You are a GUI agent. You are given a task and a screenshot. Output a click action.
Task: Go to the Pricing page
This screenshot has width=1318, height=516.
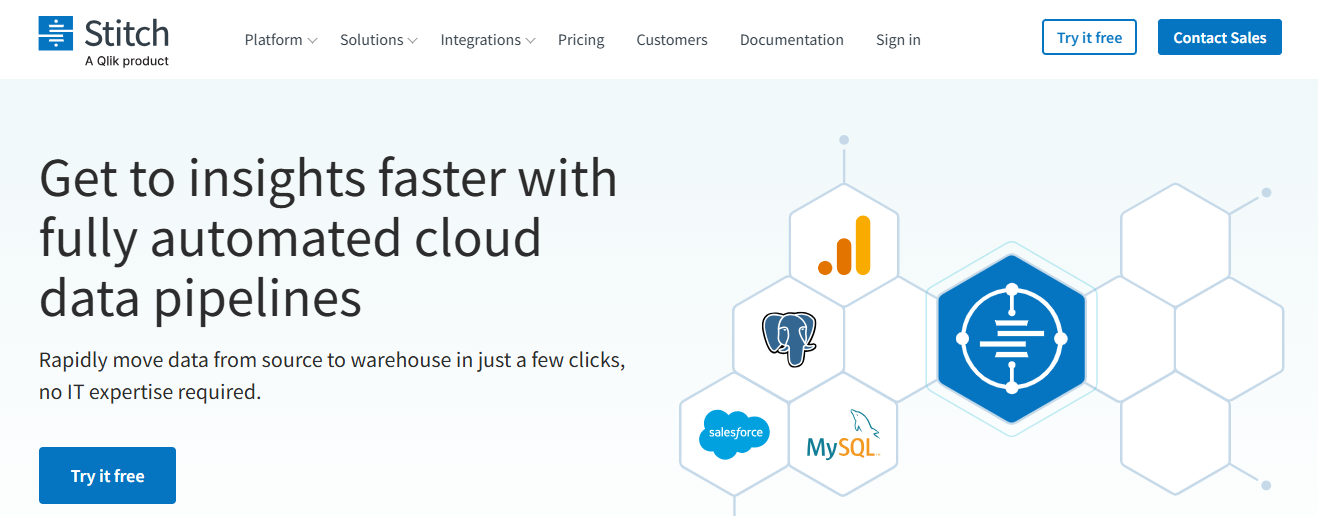[581, 40]
